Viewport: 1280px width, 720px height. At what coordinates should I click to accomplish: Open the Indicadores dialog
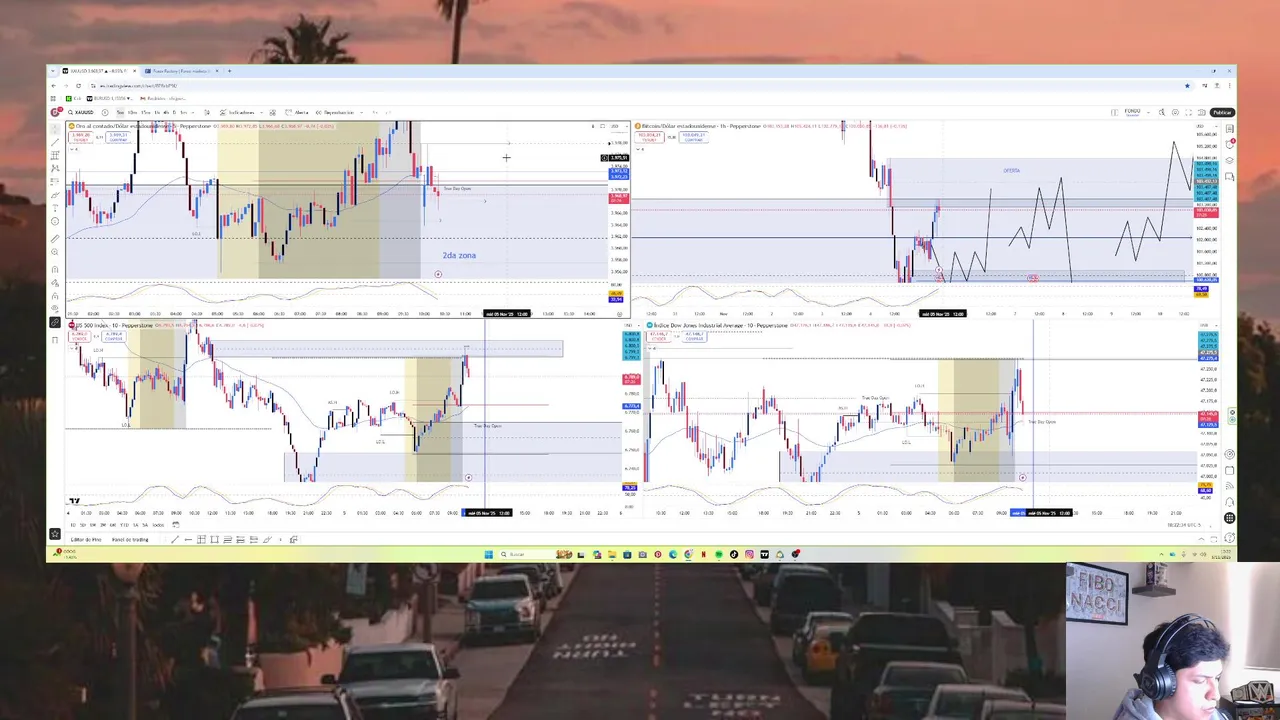point(239,112)
